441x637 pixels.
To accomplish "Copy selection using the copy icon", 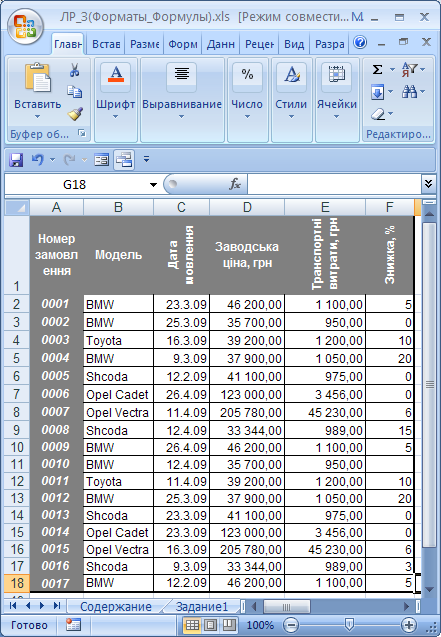I will pos(74,91).
